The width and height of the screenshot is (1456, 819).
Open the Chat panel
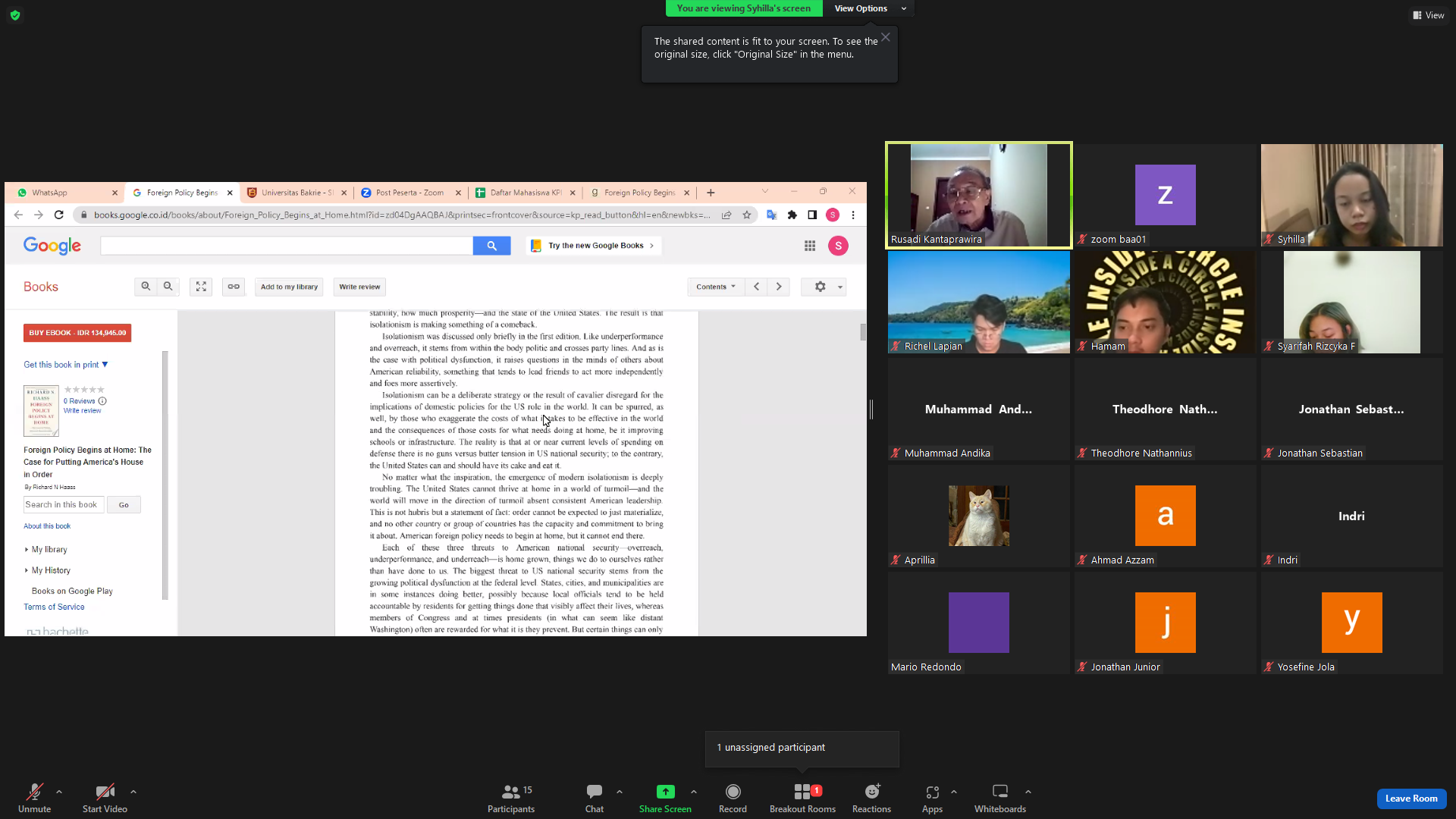click(595, 798)
